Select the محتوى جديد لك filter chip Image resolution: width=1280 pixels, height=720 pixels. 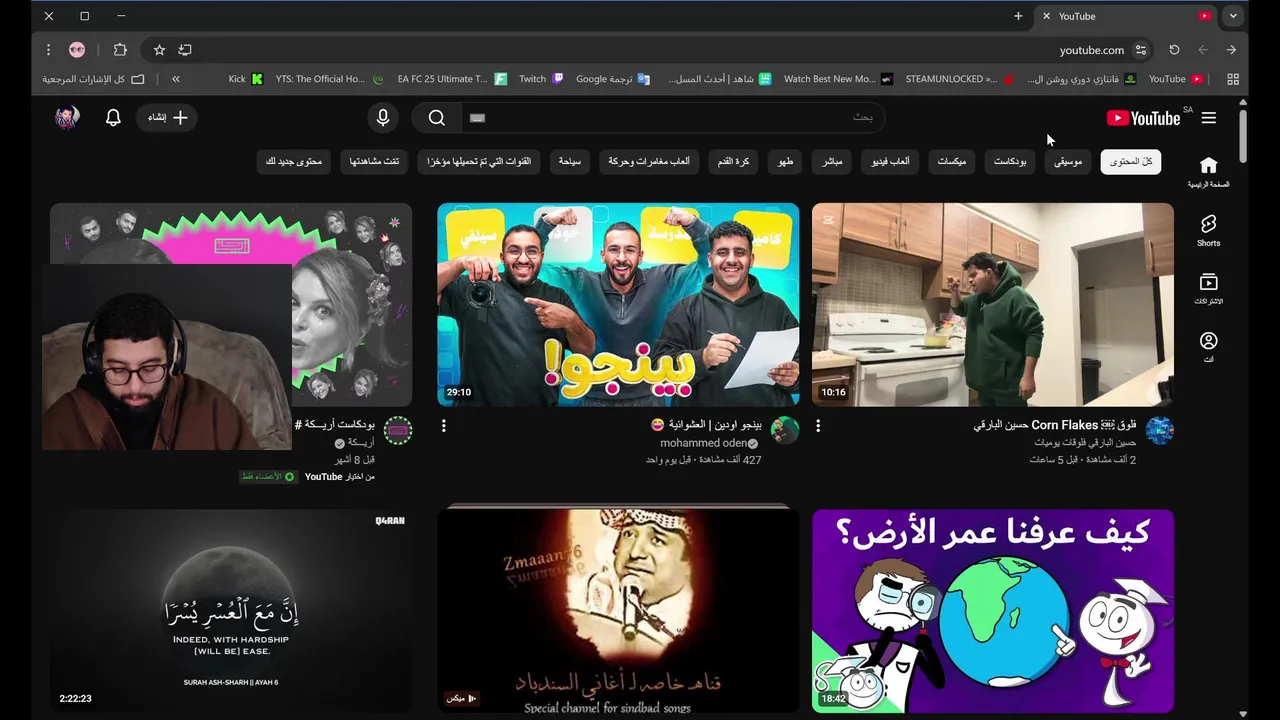pos(294,161)
